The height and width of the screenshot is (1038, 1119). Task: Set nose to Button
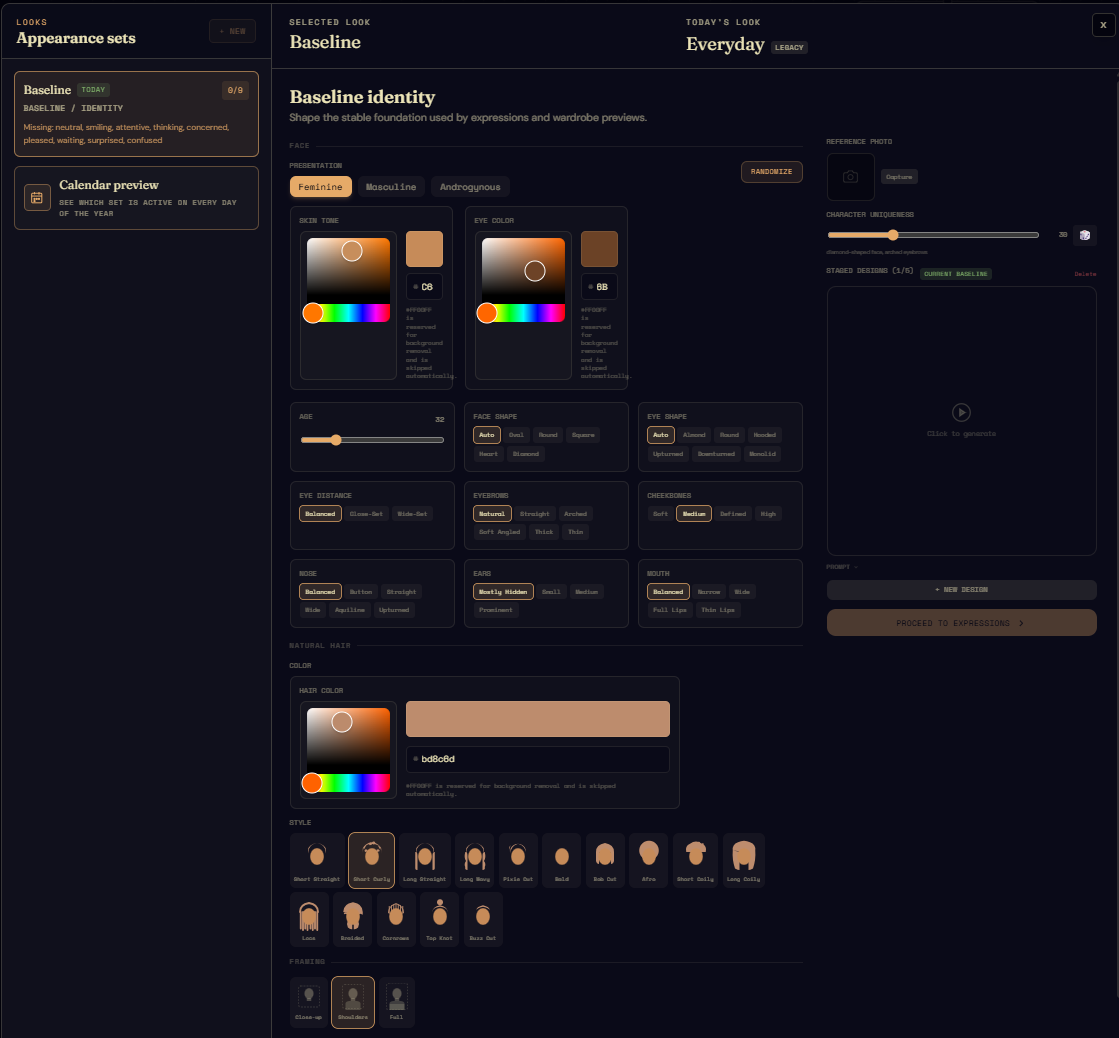pyautogui.click(x=361, y=592)
